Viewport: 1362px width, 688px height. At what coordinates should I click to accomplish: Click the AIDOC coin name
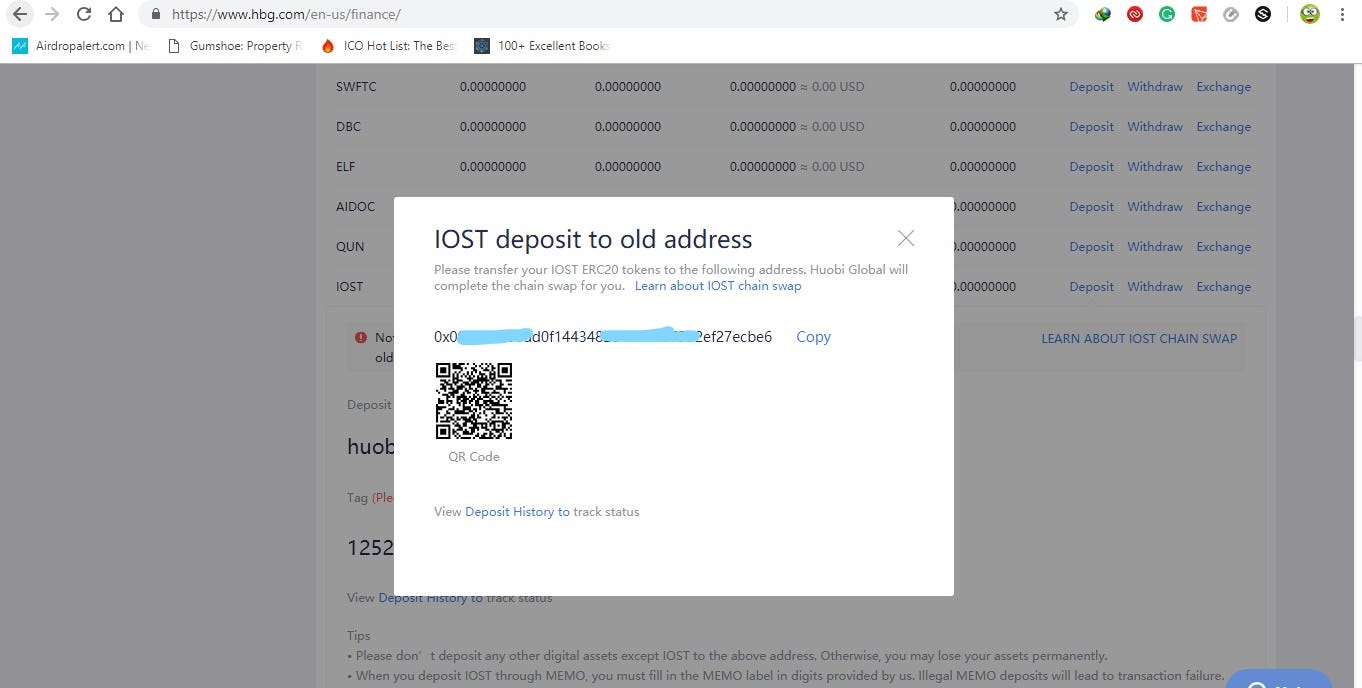pos(355,207)
